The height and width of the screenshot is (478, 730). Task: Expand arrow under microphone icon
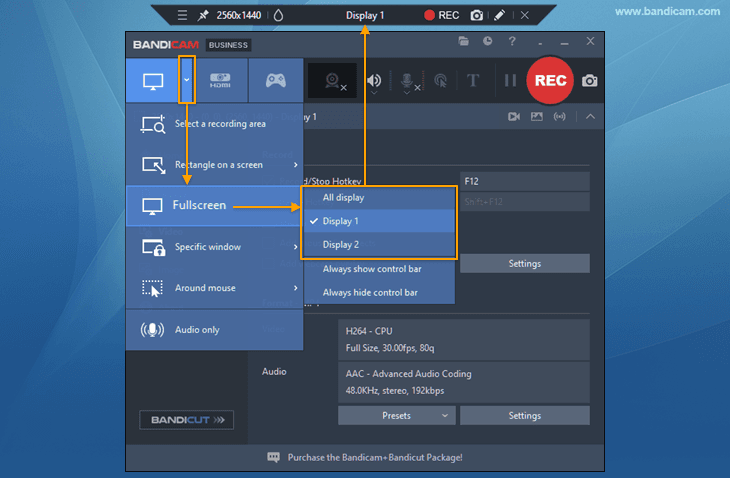[407, 93]
